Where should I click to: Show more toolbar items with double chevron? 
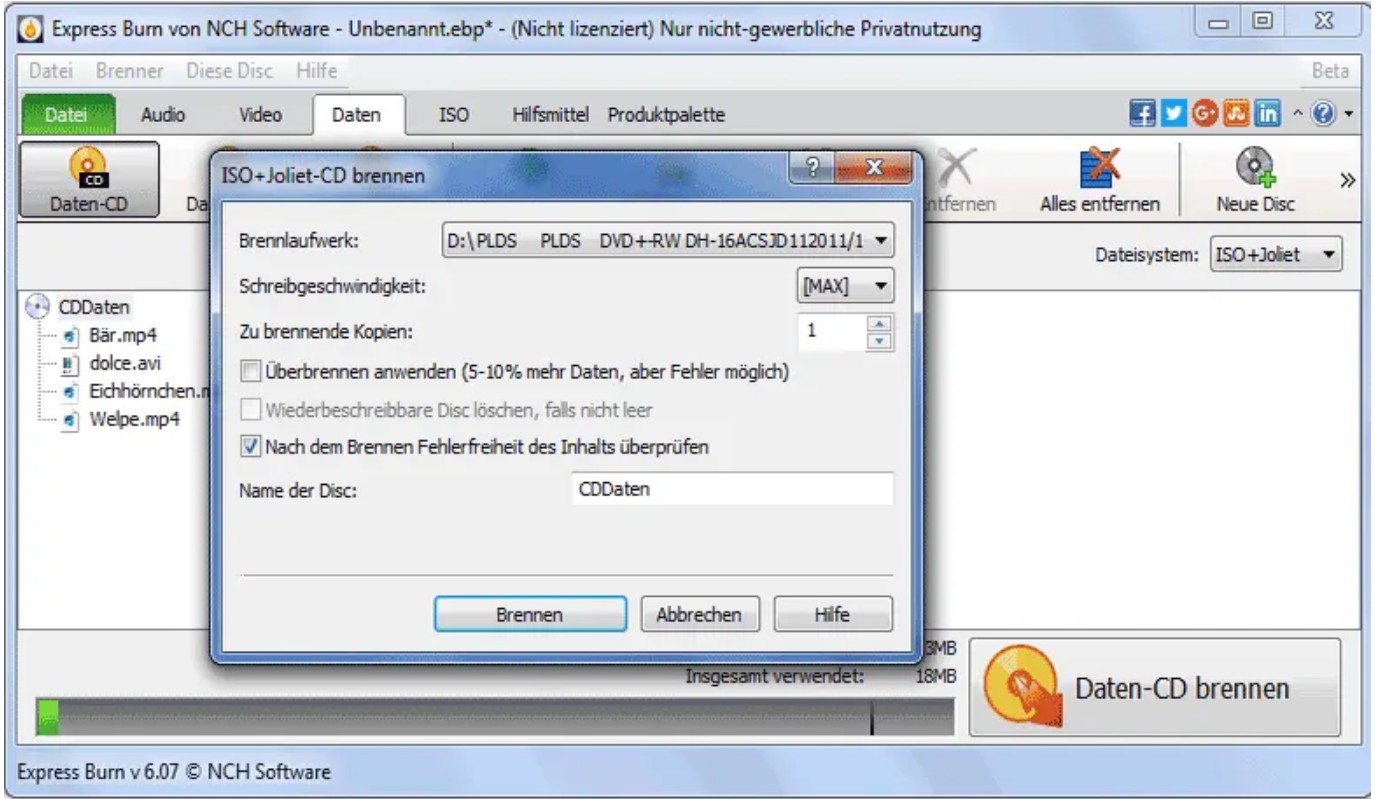click(x=1346, y=180)
